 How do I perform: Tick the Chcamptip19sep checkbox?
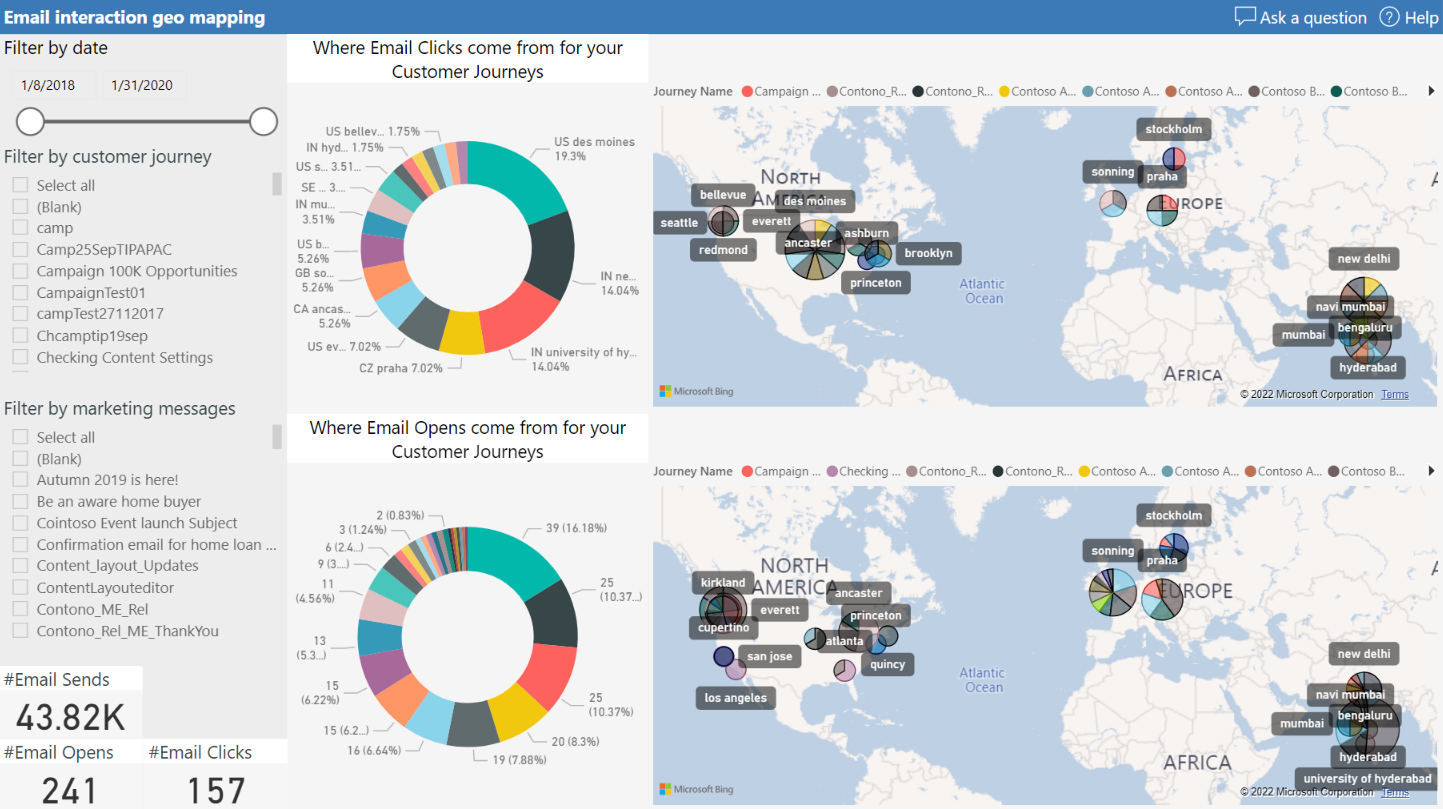[x=20, y=335]
